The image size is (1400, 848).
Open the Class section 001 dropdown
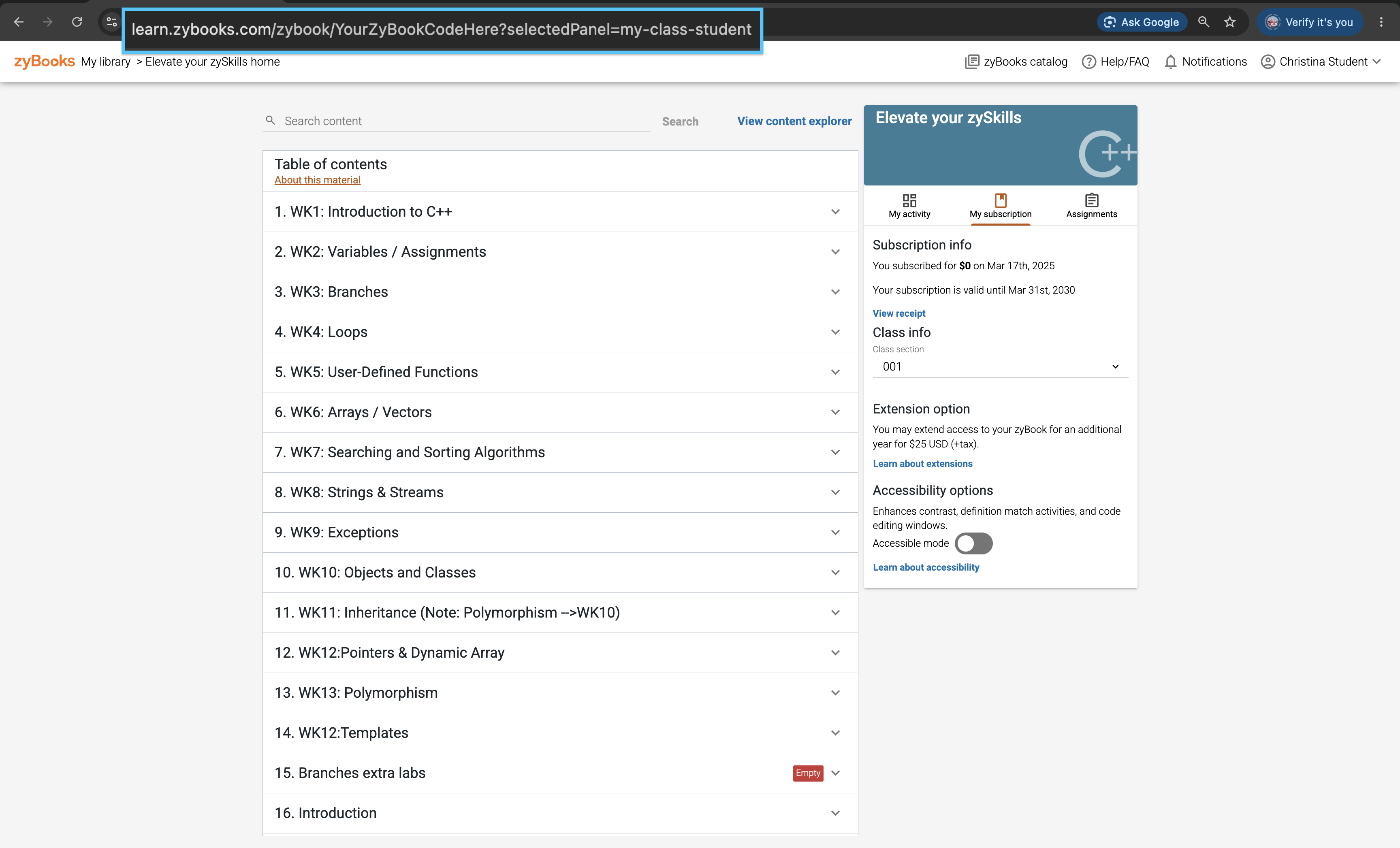(1000, 366)
